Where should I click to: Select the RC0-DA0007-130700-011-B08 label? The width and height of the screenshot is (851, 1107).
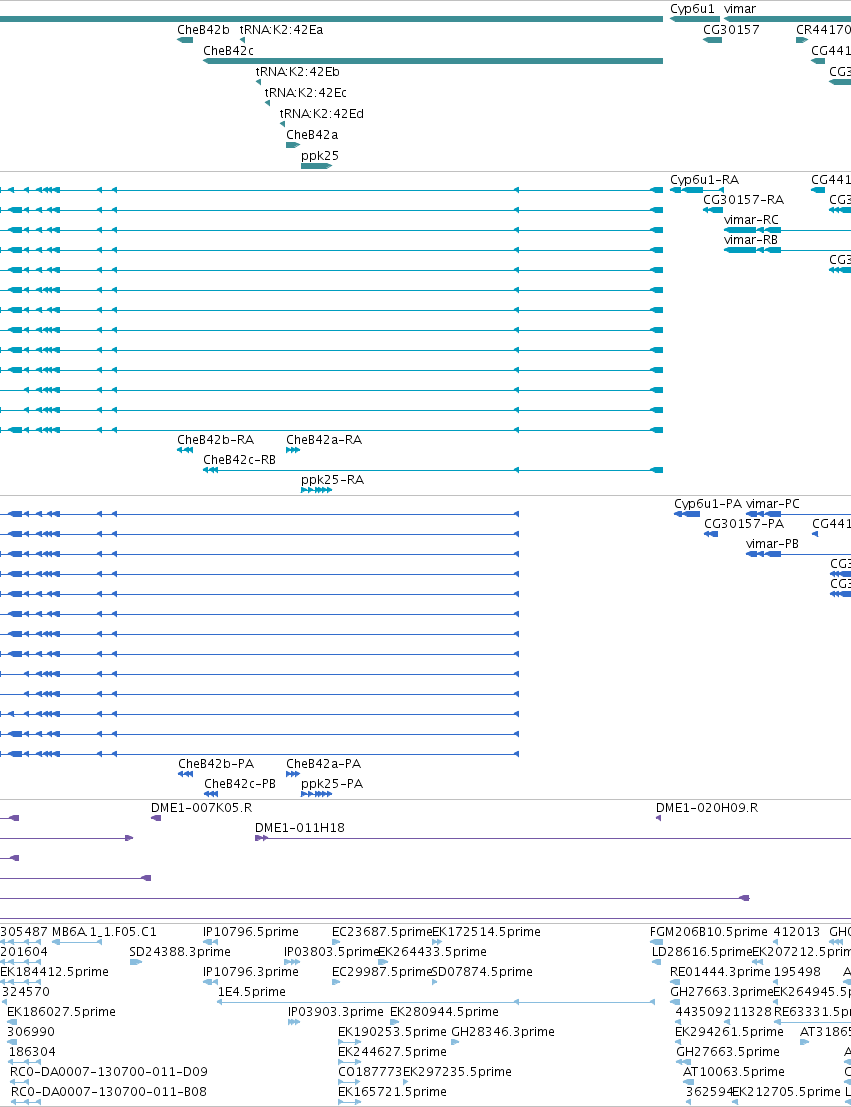click(109, 1092)
